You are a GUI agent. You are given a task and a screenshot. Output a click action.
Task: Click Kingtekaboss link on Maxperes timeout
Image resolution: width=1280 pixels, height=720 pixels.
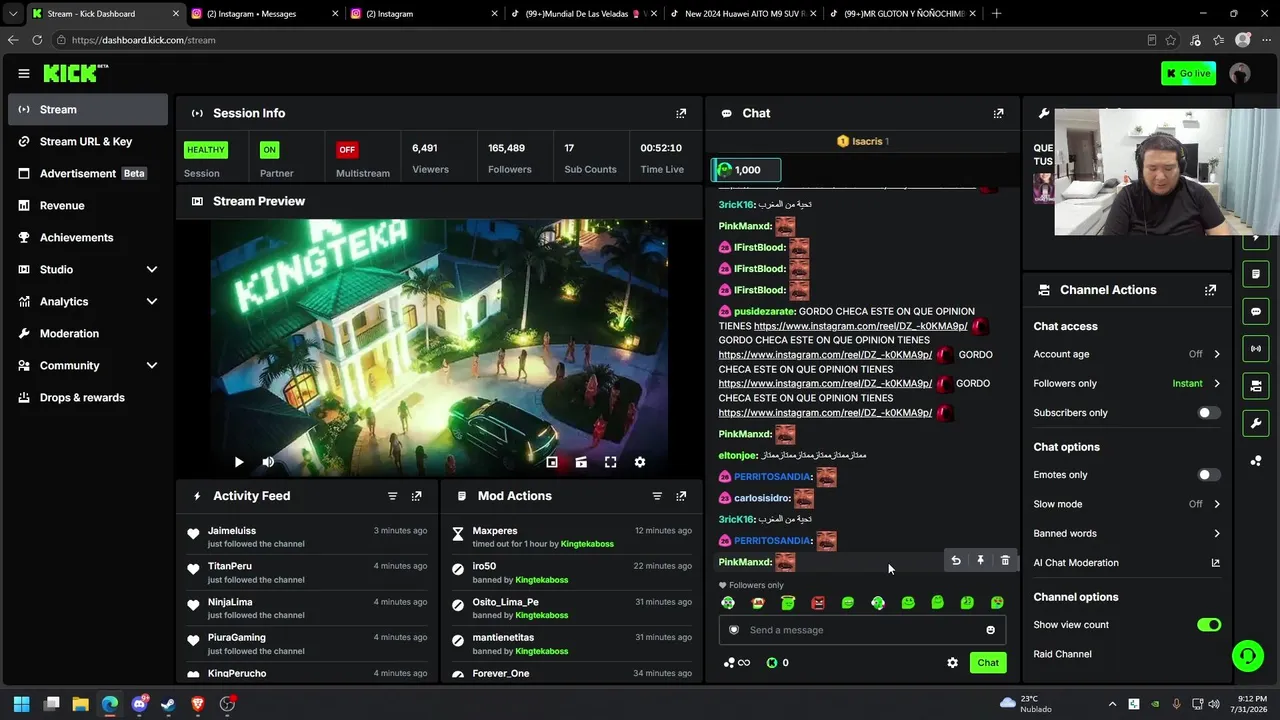point(587,544)
